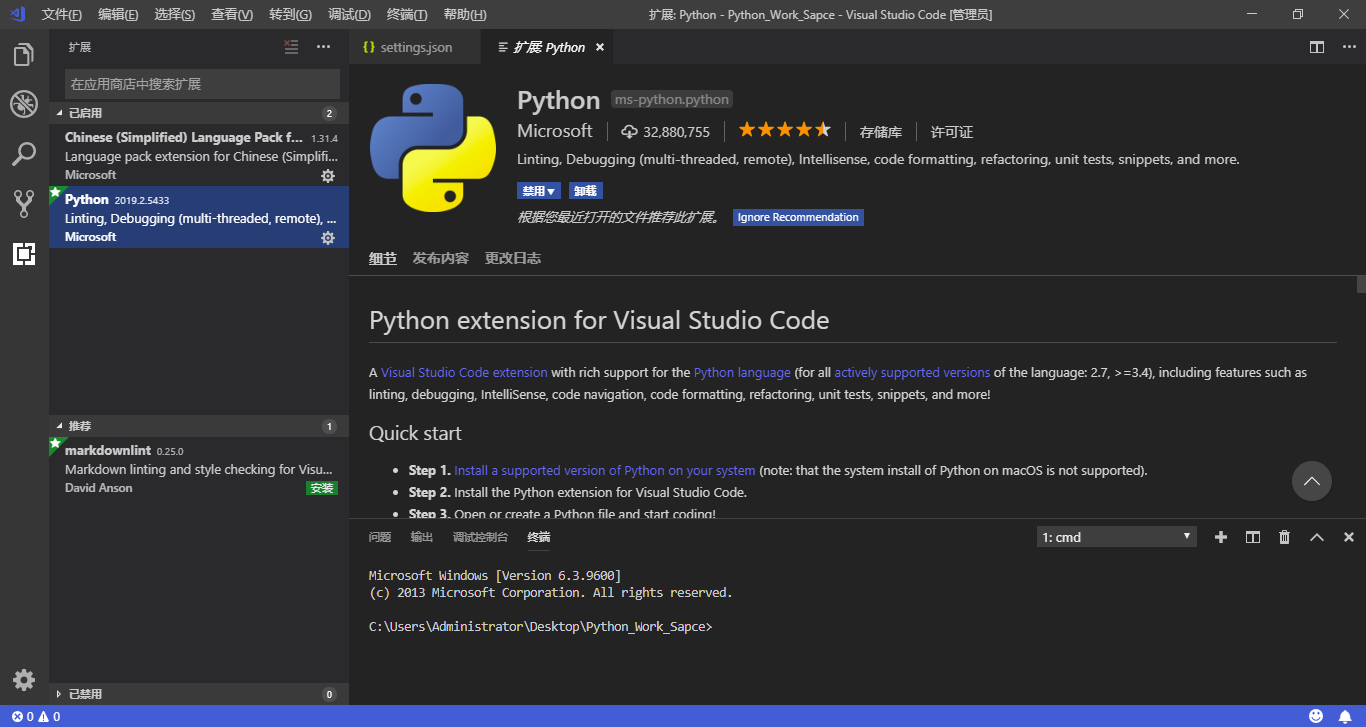Collapse the 推荐 section

[x=199, y=426]
